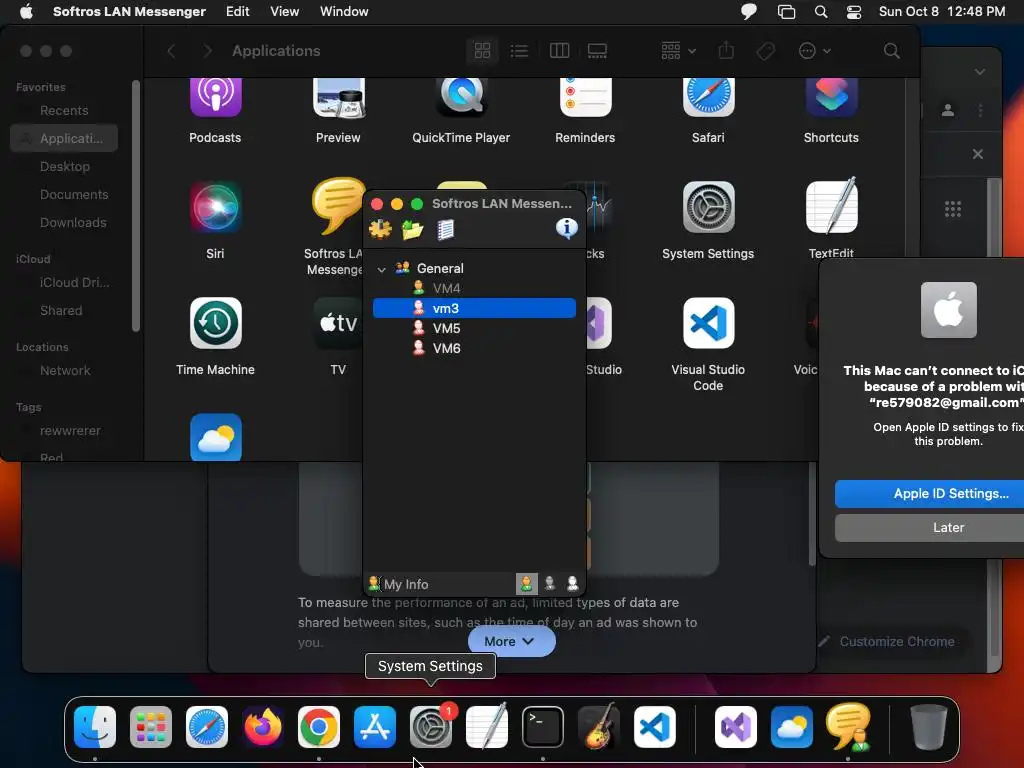Set status to gray away user icon
The image size is (1024, 768).
550,583
